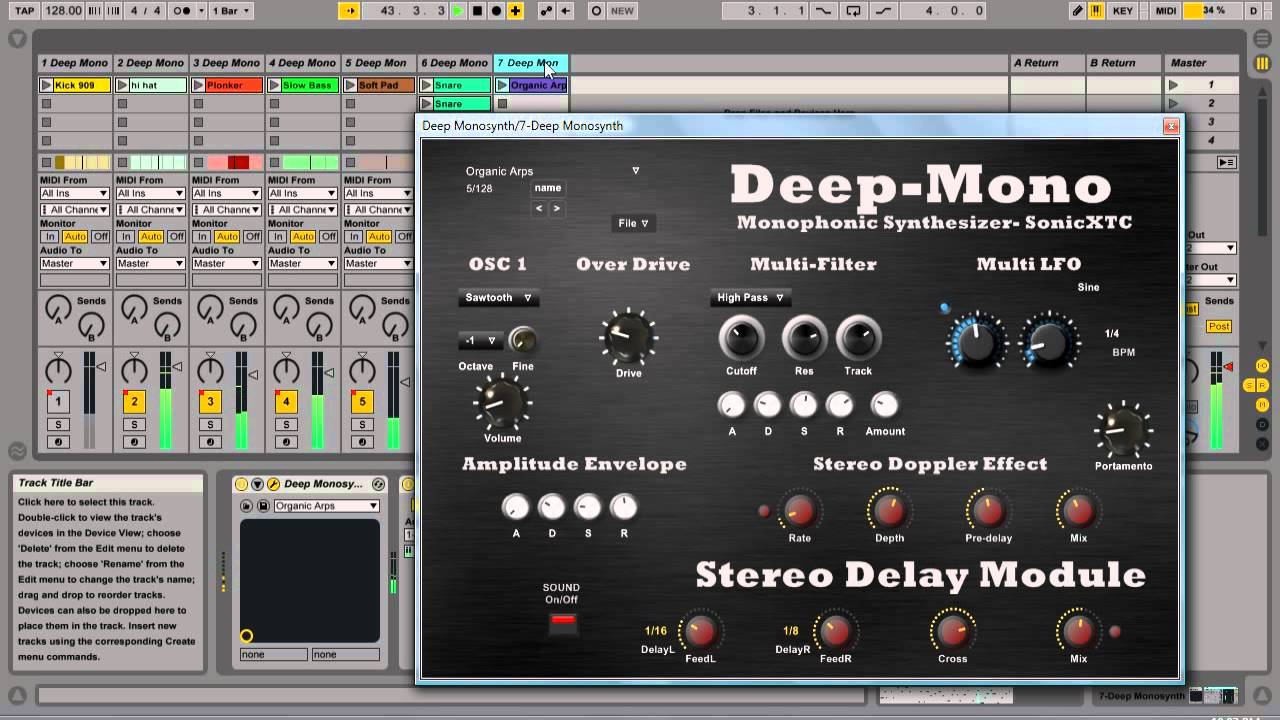Image resolution: width=1280 pixels, height=720 pixels.
Task: Click the transport Play button
Action: (x=458, y=11)
